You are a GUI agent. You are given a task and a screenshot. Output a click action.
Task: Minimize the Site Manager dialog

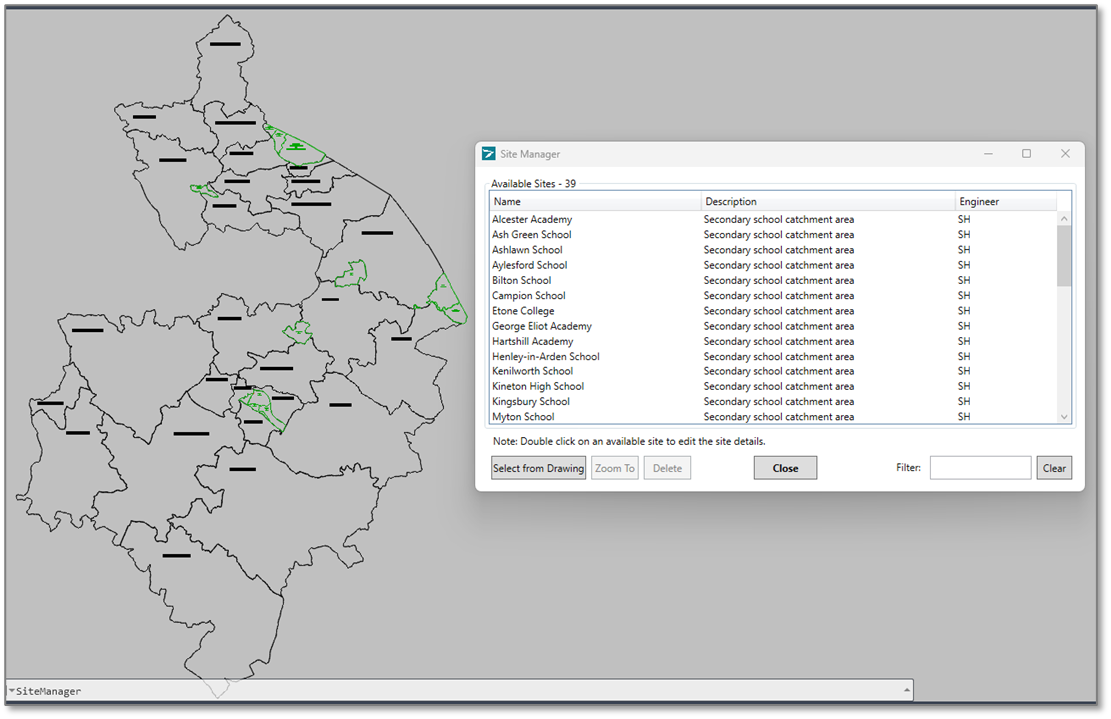tap(988, 154)
